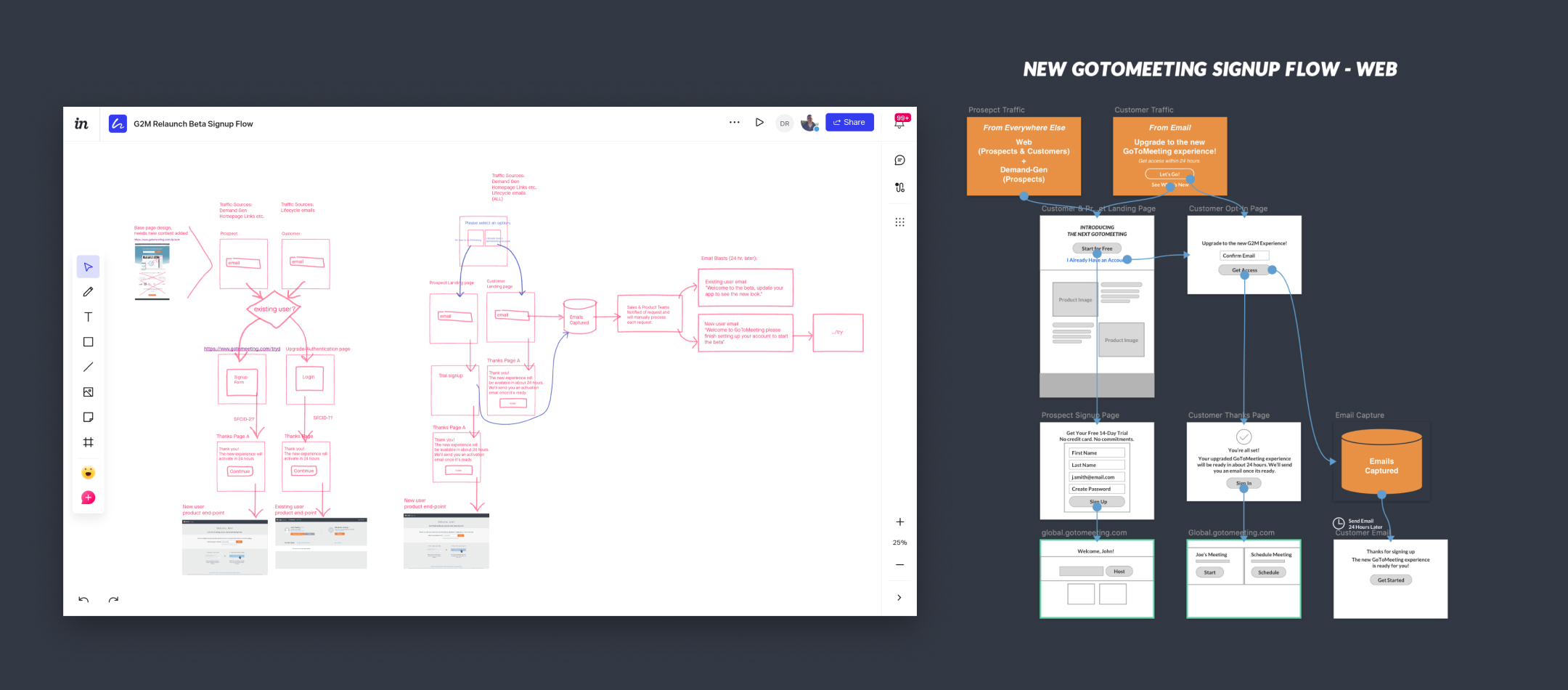This screenshot has width=1568, height=690.
Task: Open the dotted grid apps icon
Action: pos(900,222)
